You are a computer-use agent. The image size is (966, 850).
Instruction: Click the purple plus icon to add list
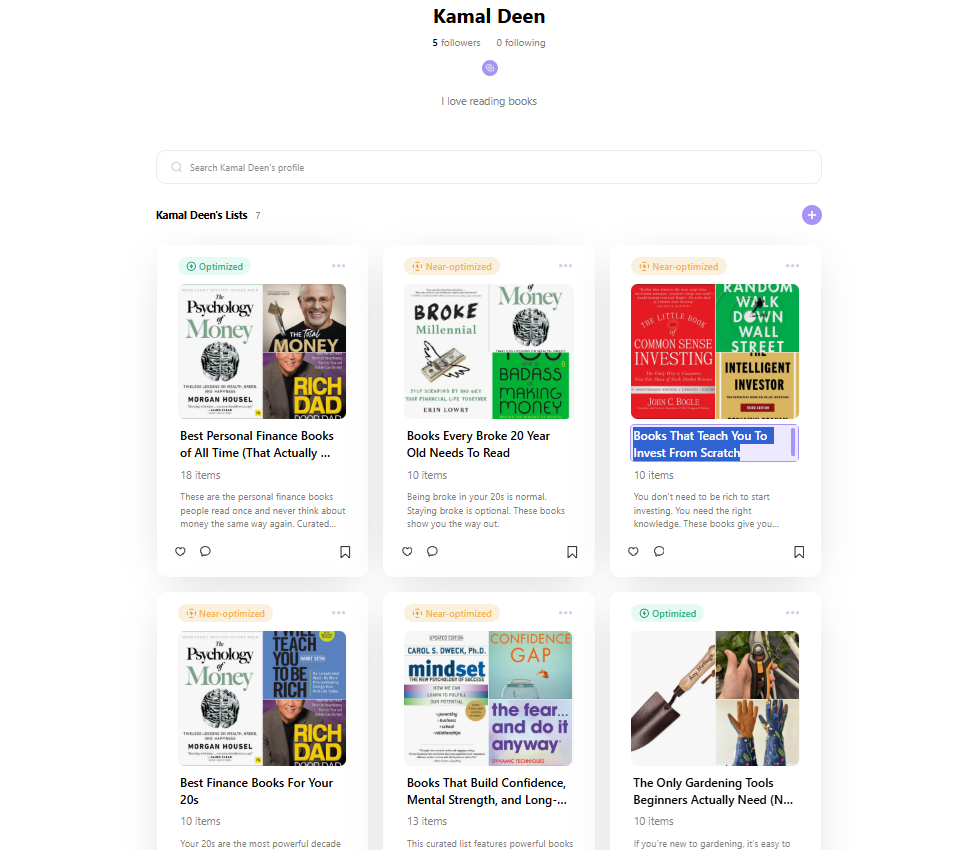(x=811, y=215)
